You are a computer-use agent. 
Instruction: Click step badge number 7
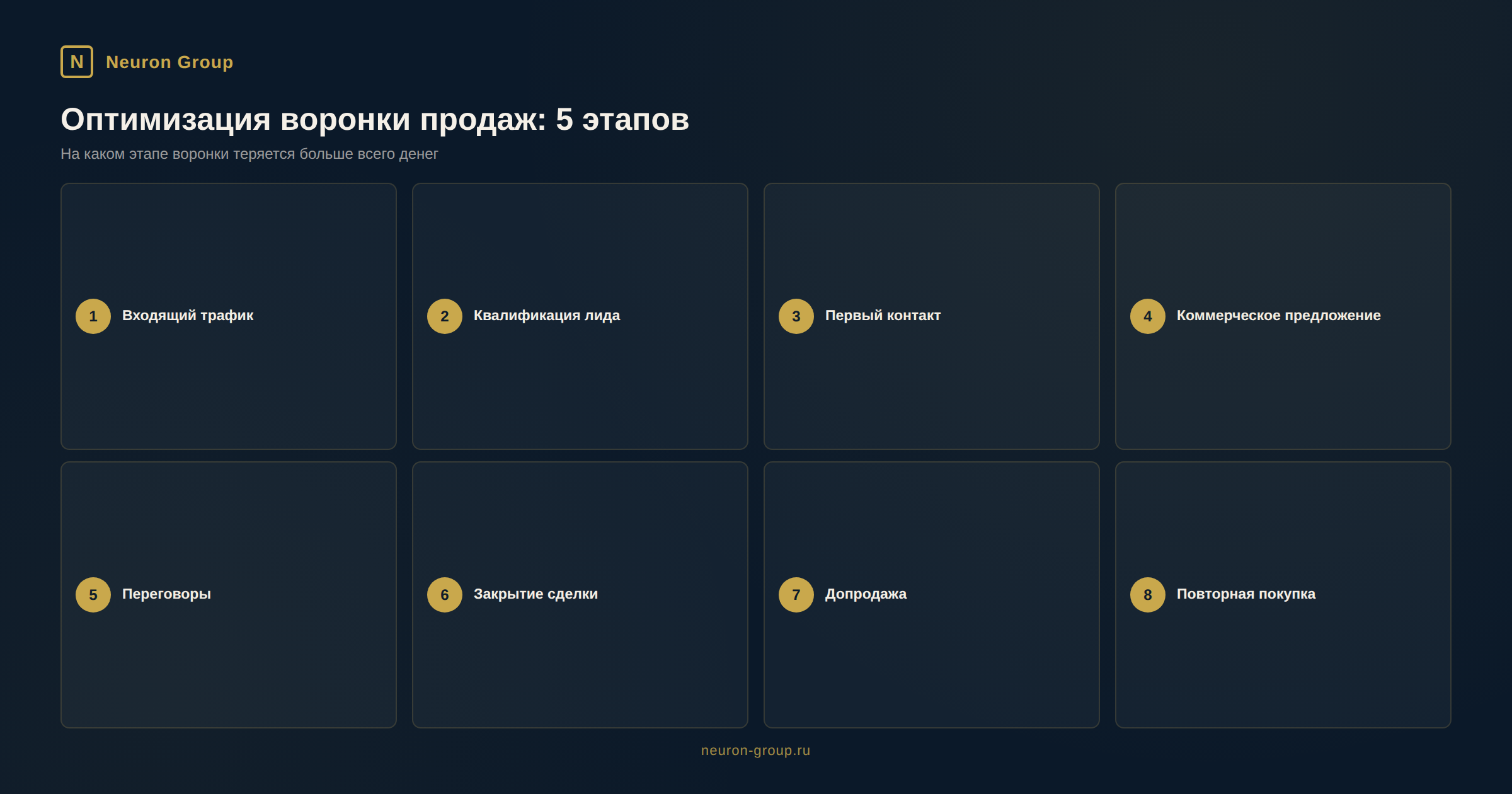point(796,595)
